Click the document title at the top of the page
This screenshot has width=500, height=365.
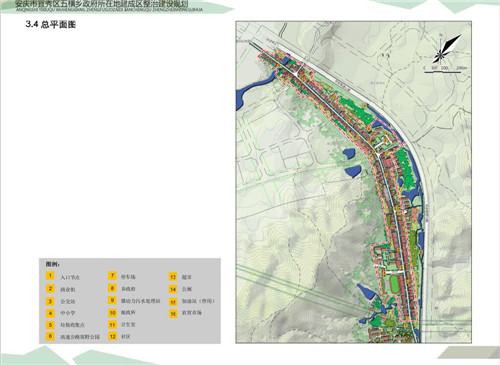102,4
